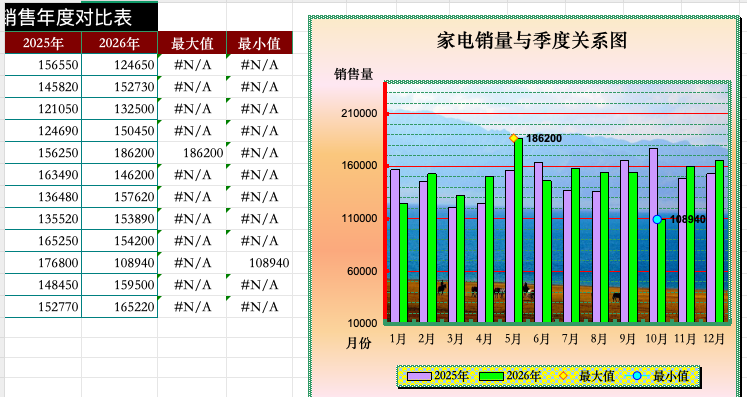Select the chart title 家电销量与季度关系图
This screenshot has width=747, height=397.
[532, 41]
